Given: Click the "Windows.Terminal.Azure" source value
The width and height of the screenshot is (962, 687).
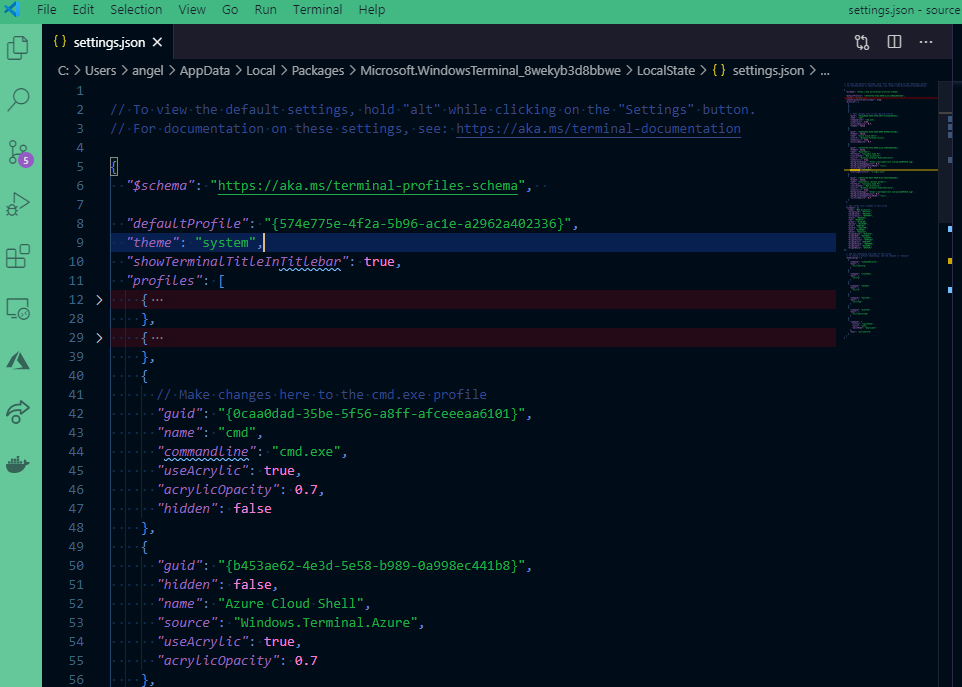Looking at the screenshot, I should (x=325, y=623).
